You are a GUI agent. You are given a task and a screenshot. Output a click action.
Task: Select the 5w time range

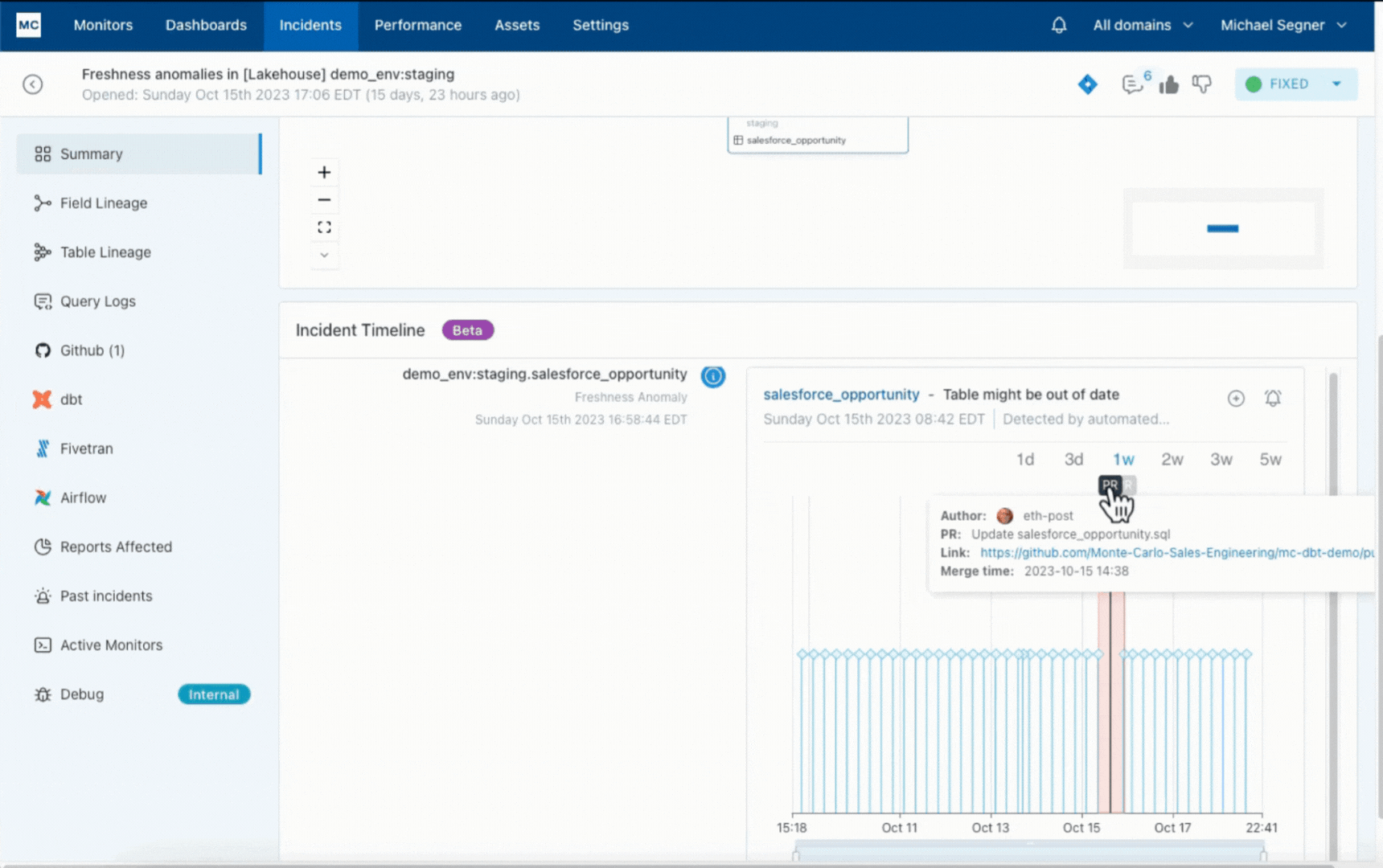point(1270,459)
